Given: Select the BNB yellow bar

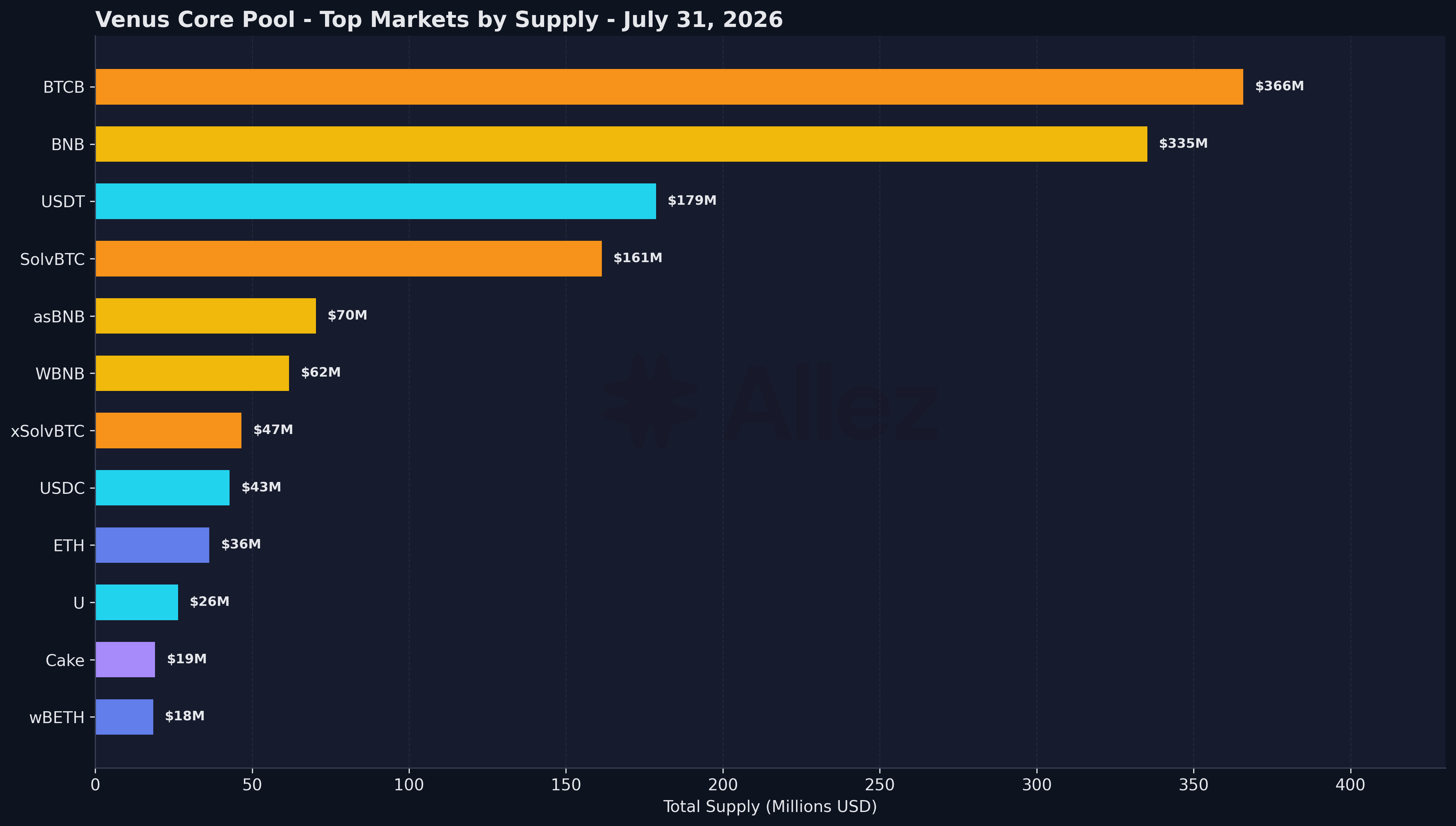Looking at the screenshot, I should click(x=621, y=144).
